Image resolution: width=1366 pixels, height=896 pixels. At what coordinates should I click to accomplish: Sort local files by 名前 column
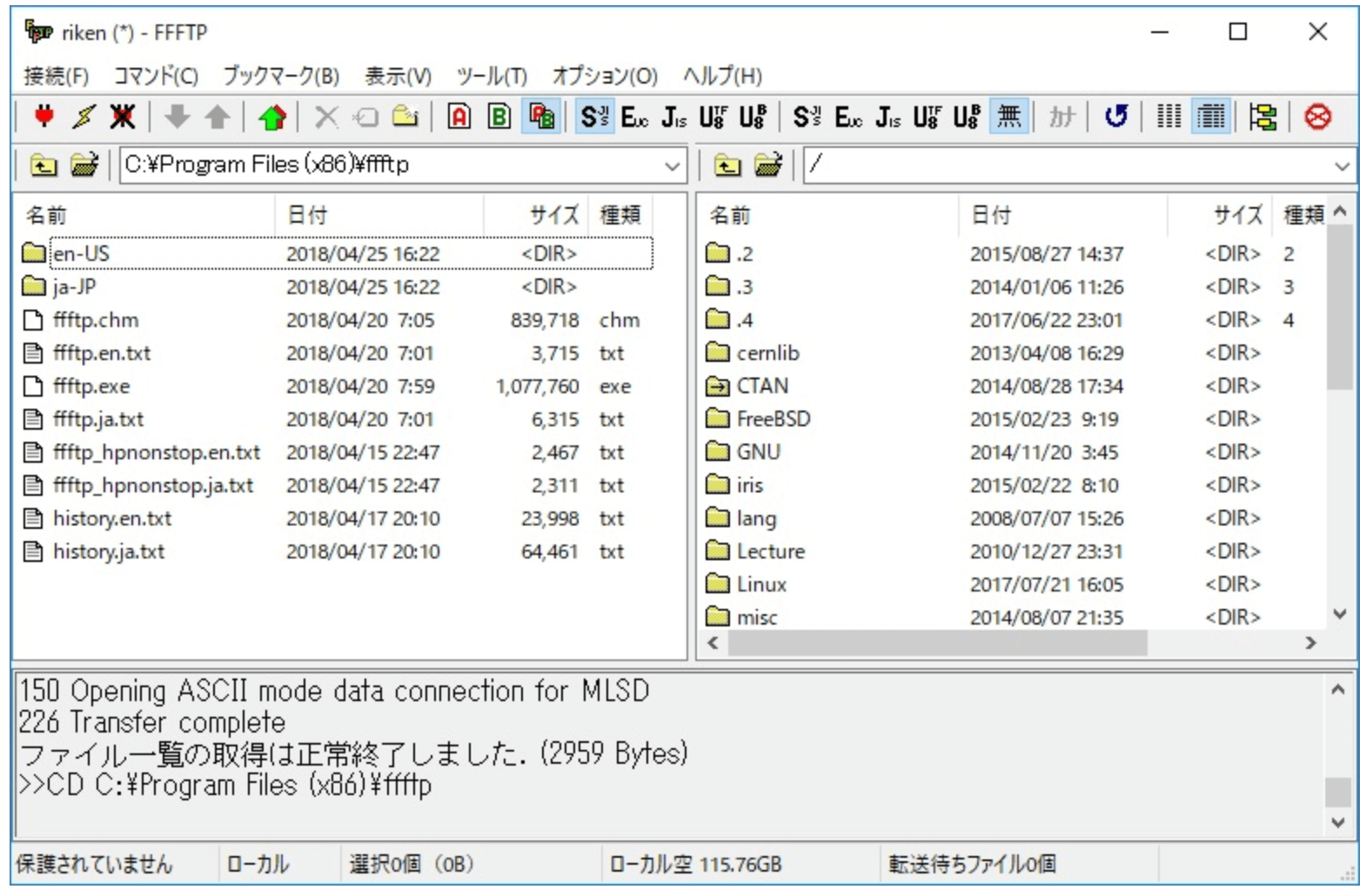tap(144, 215)
